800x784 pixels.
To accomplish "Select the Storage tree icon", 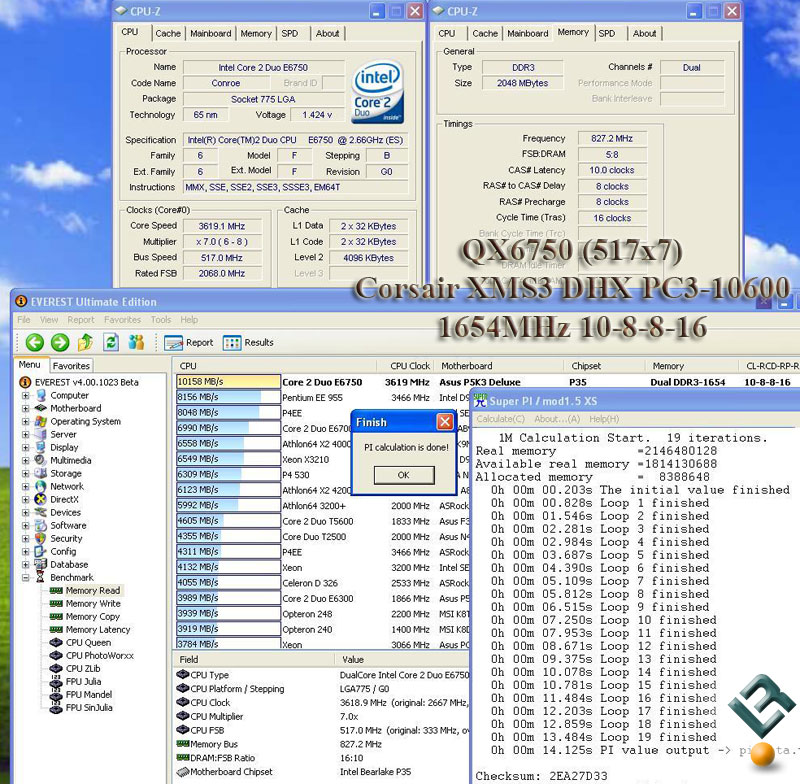I will 41,473.
